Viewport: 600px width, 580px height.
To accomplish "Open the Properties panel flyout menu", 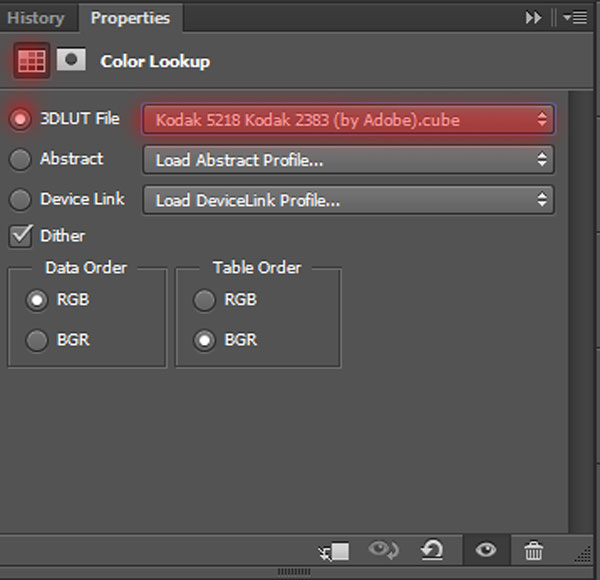I will pos(574,18).
